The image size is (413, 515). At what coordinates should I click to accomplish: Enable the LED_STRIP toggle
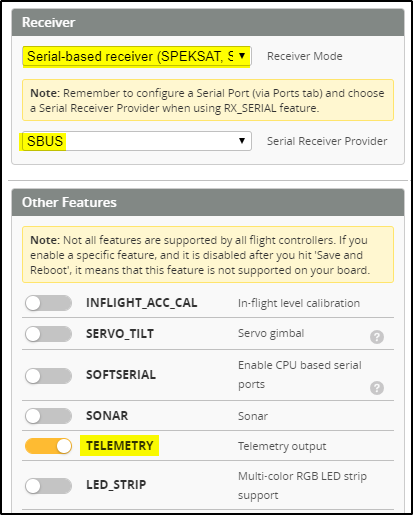(x=48, y=486)
